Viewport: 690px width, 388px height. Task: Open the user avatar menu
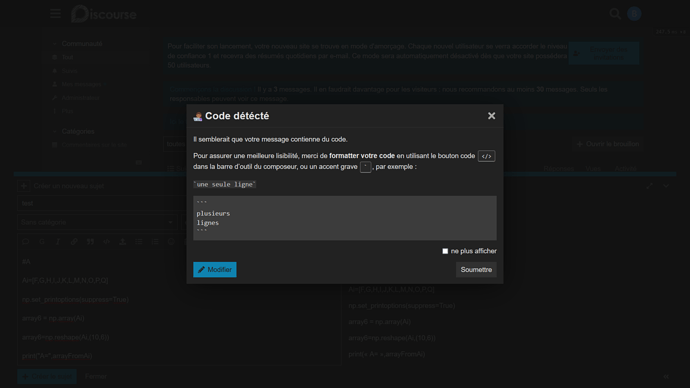pyautogui.click(x=634, y=14)
